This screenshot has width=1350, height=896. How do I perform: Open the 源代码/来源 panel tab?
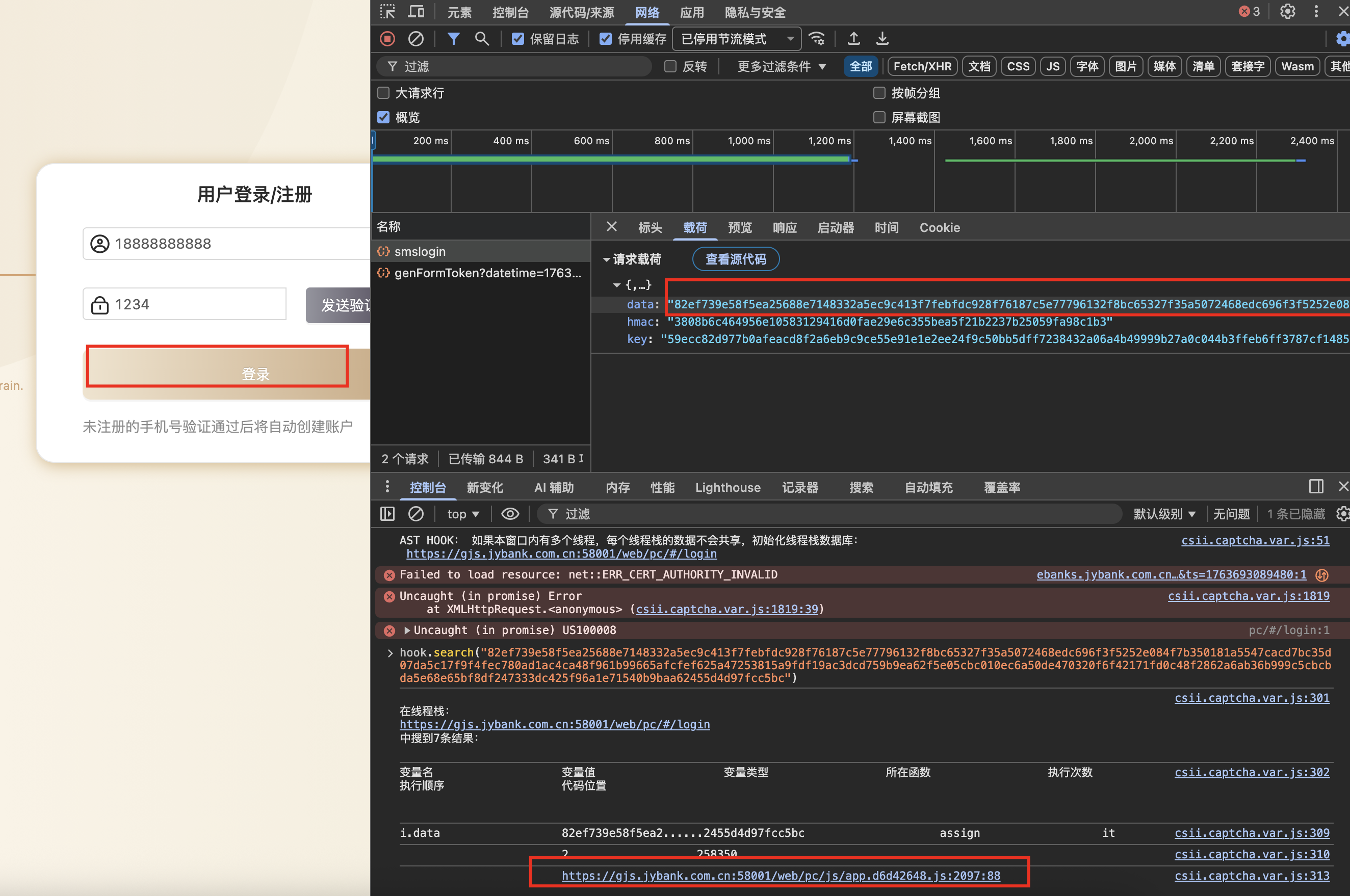[581, 12]
